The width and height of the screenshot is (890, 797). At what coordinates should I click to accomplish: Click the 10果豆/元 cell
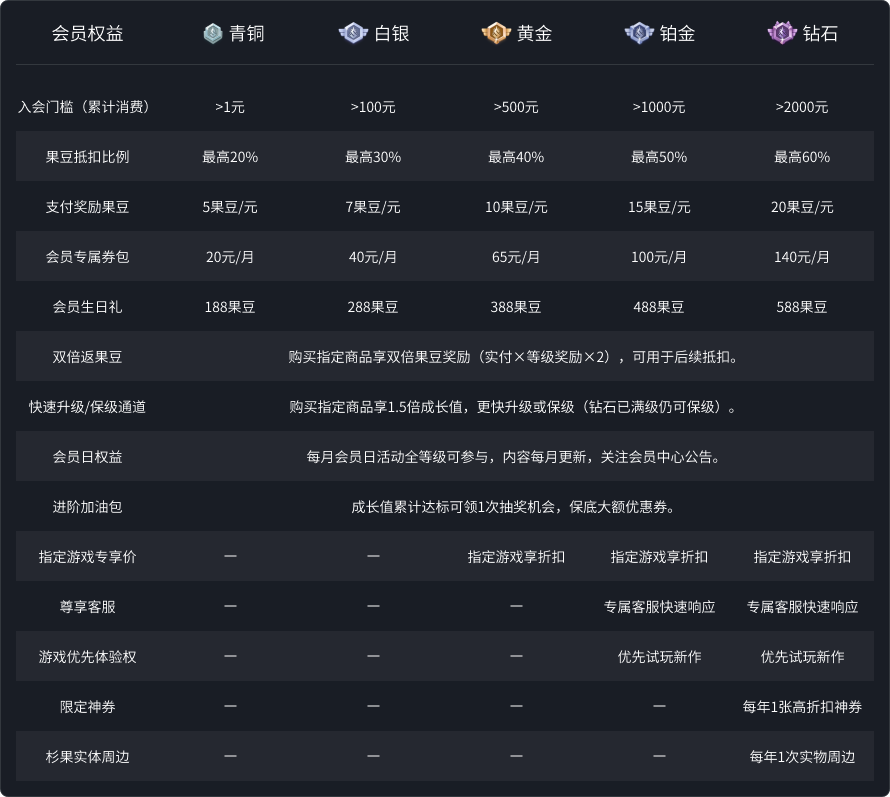(x=516, y=207)
